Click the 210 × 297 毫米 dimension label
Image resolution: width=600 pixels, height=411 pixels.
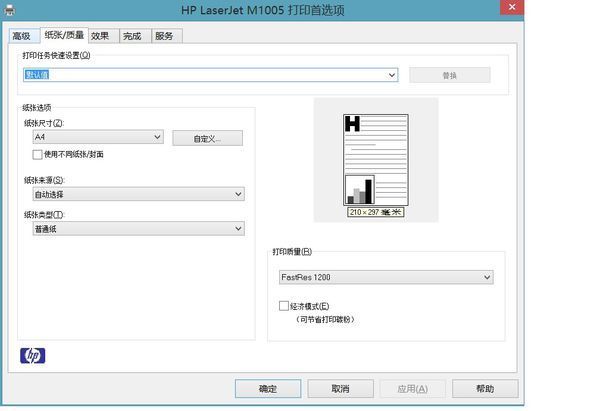point(376,212)
